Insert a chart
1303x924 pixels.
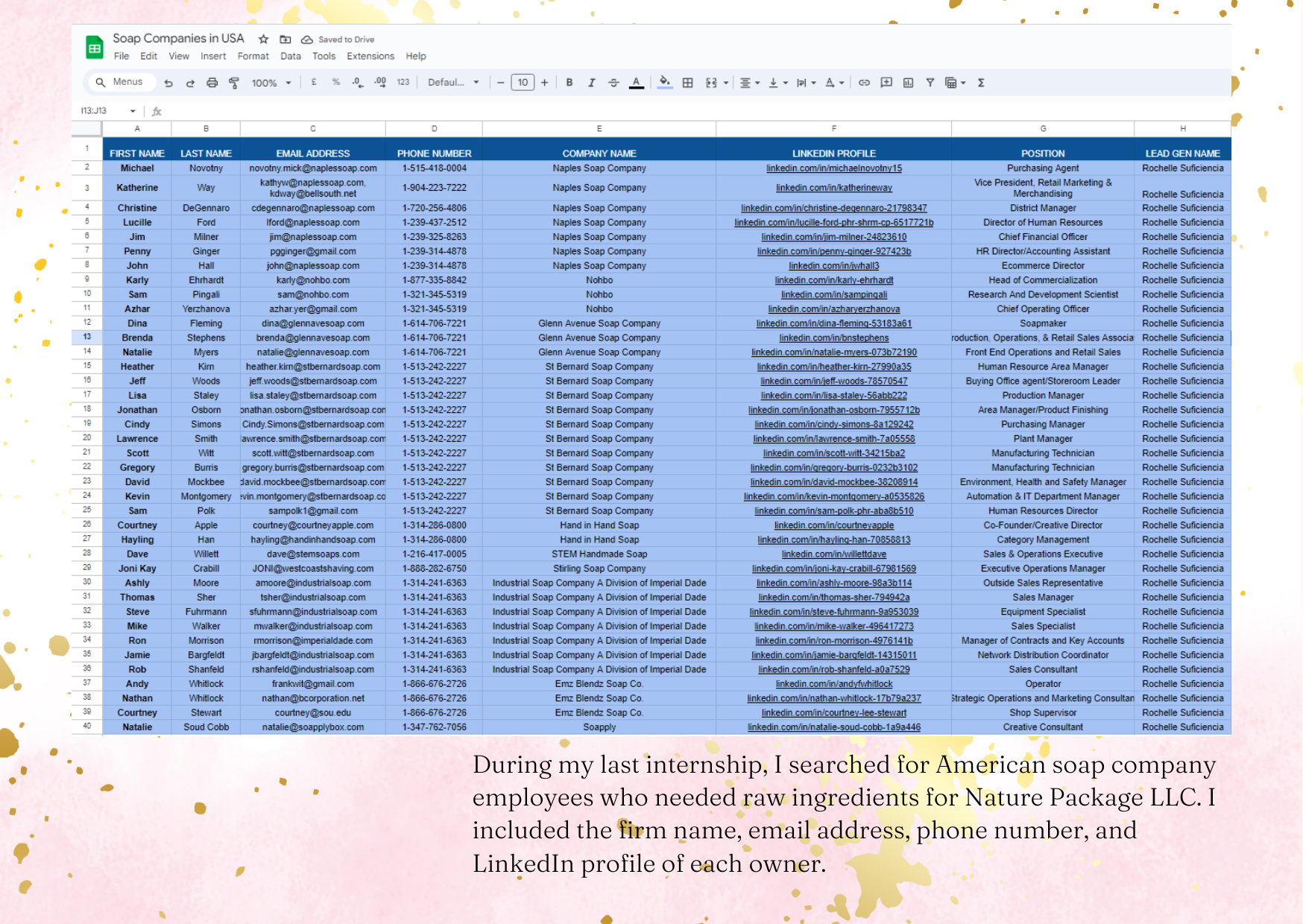tap(908, 83)
